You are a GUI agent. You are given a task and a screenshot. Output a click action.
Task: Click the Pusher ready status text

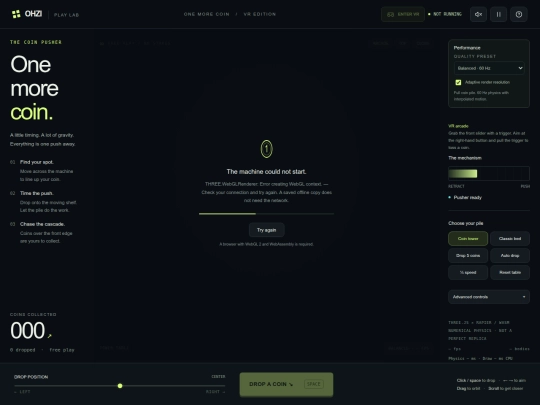(x=468, y=197)
